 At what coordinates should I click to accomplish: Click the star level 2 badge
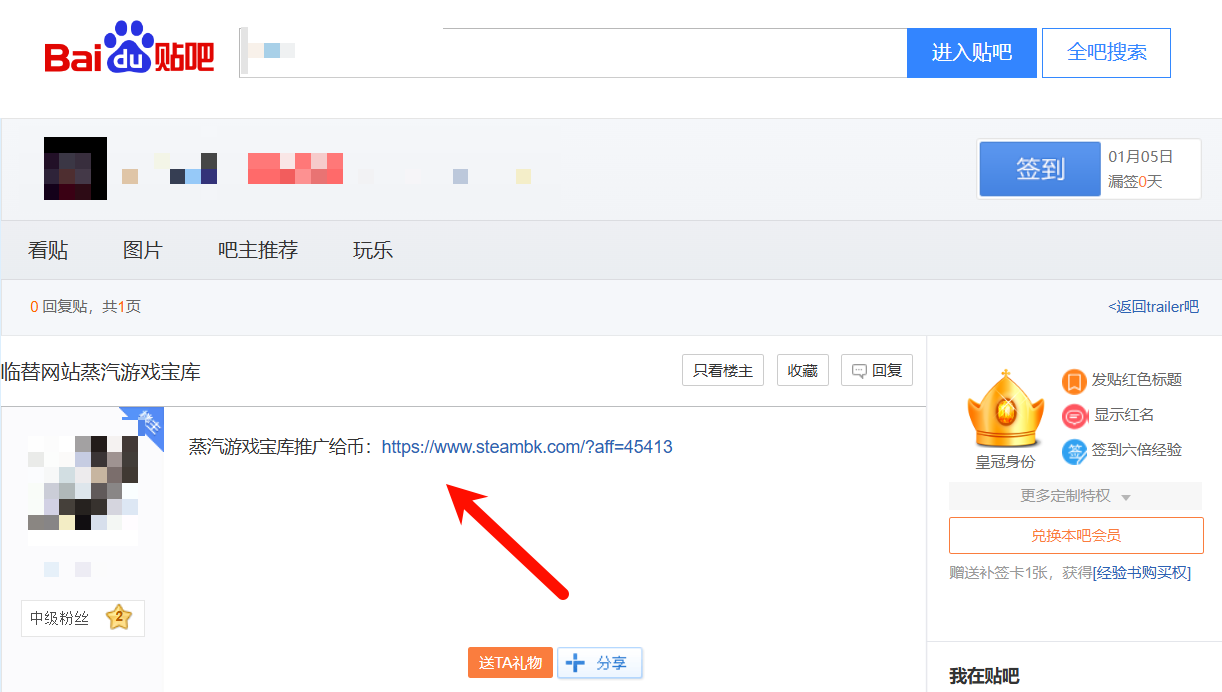click(118, 618)
